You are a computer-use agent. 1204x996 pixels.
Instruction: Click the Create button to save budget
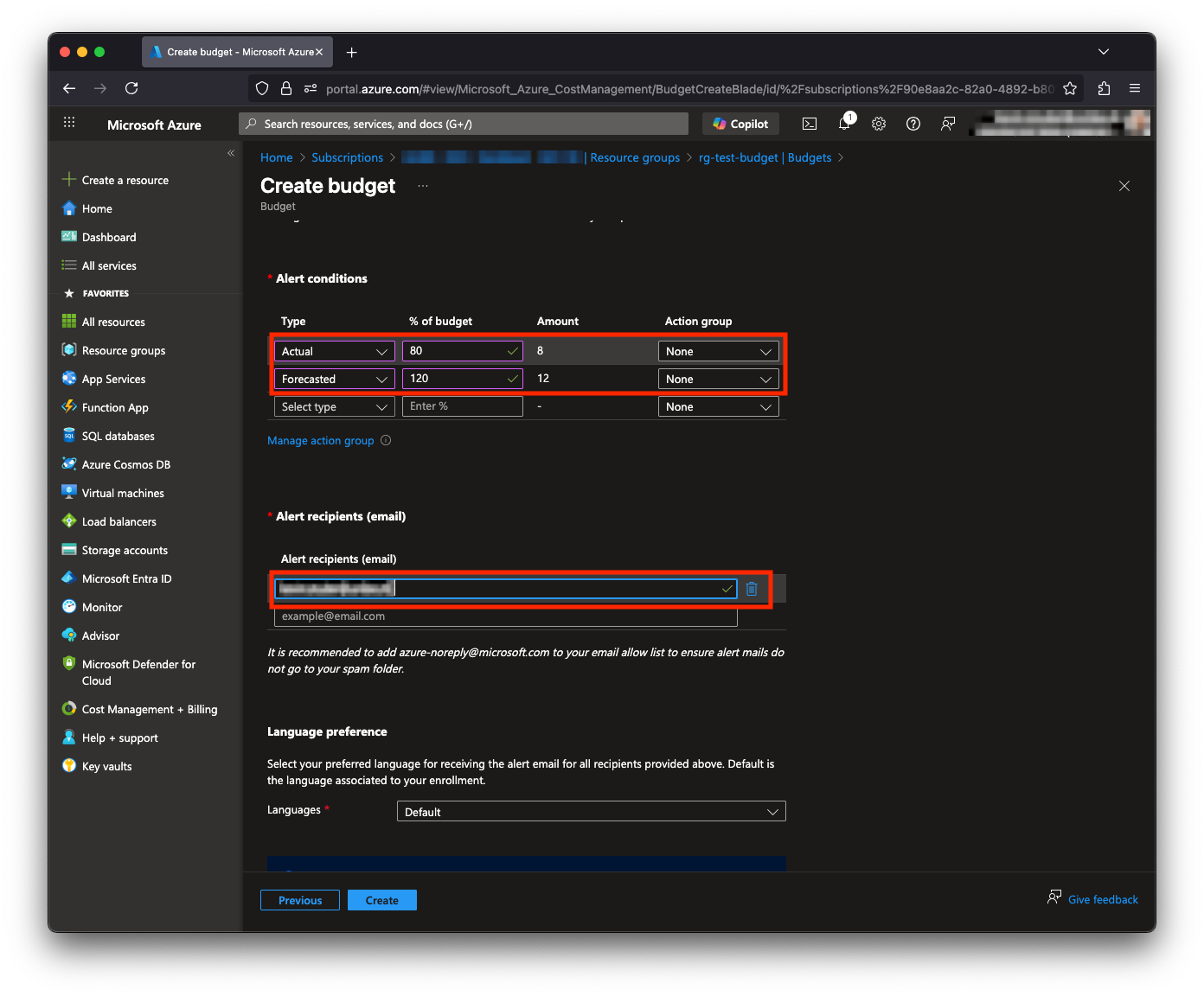coord(381,900)
